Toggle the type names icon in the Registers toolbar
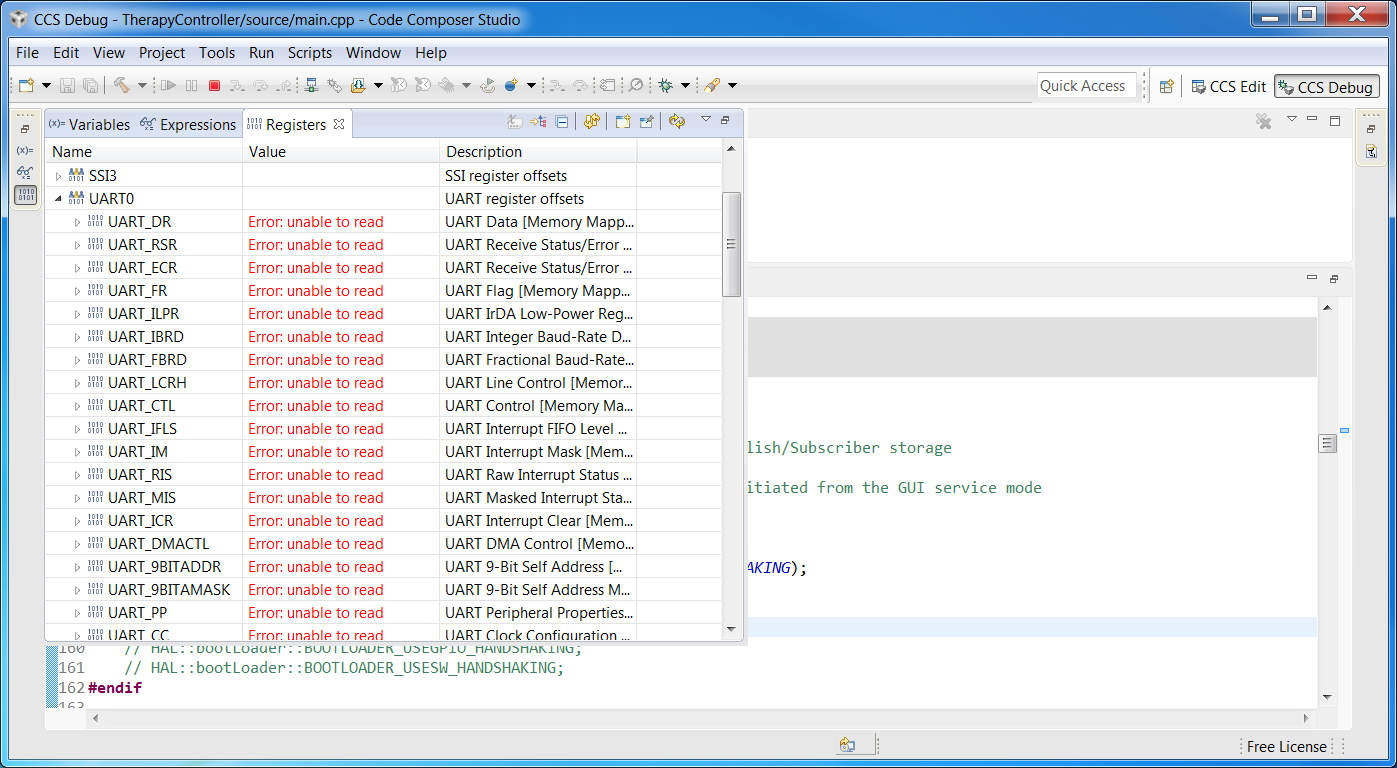Screen dimensions: 1397x768 click(514, 122)
